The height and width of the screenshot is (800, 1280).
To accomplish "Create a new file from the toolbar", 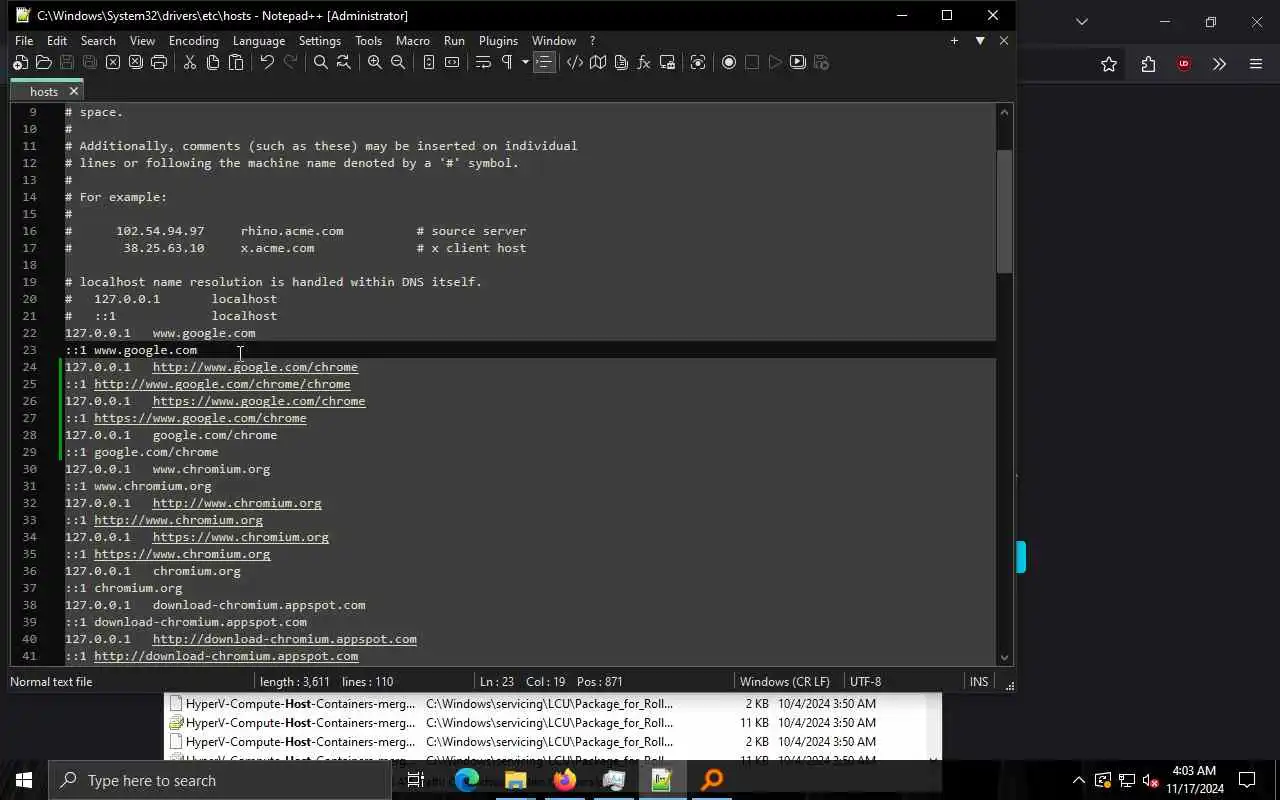I will coord(20,62).
